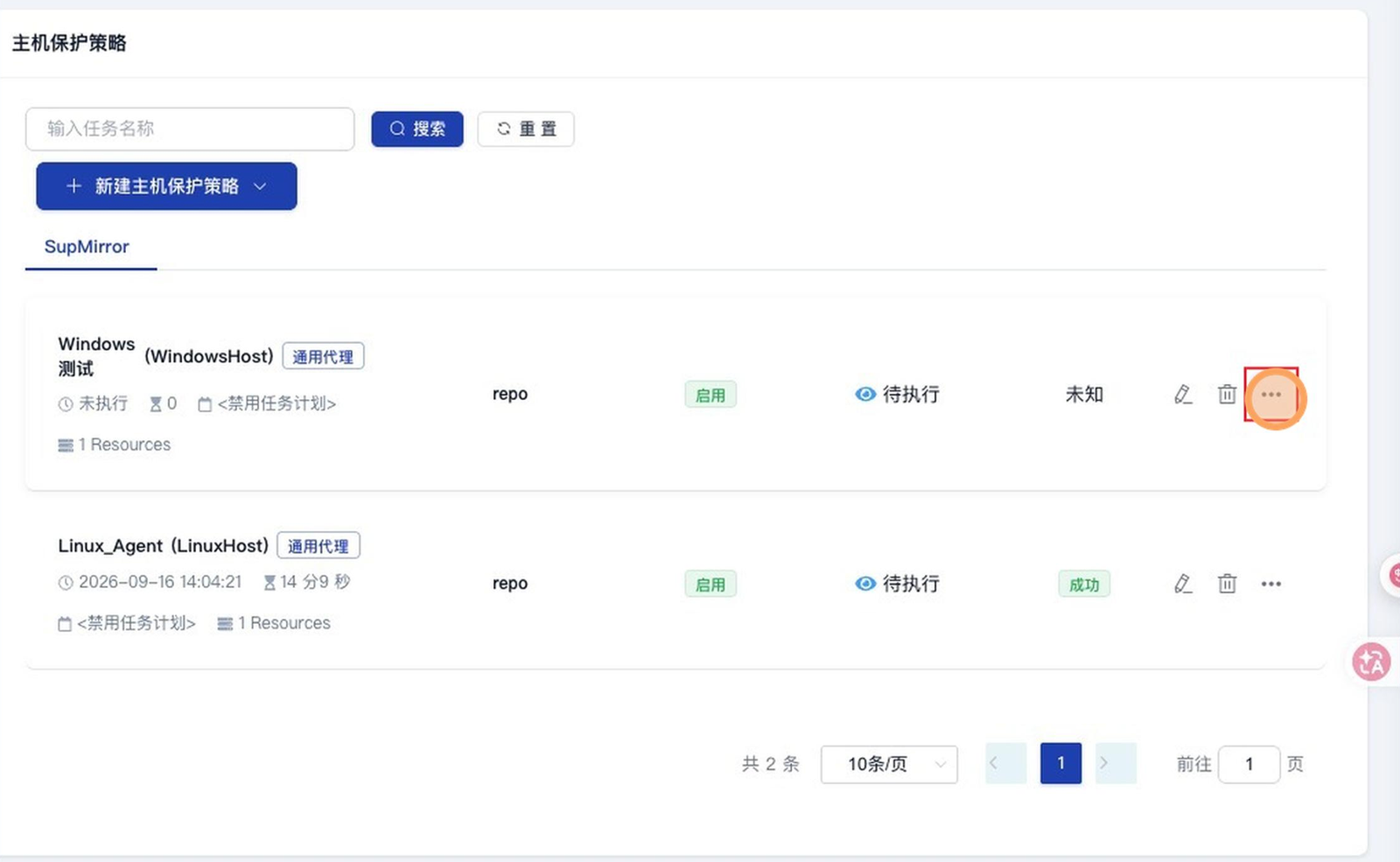Open more actions for the Windows测试 policy
This screenshot has height=862, width=1400.
(x=1271, y=395)
